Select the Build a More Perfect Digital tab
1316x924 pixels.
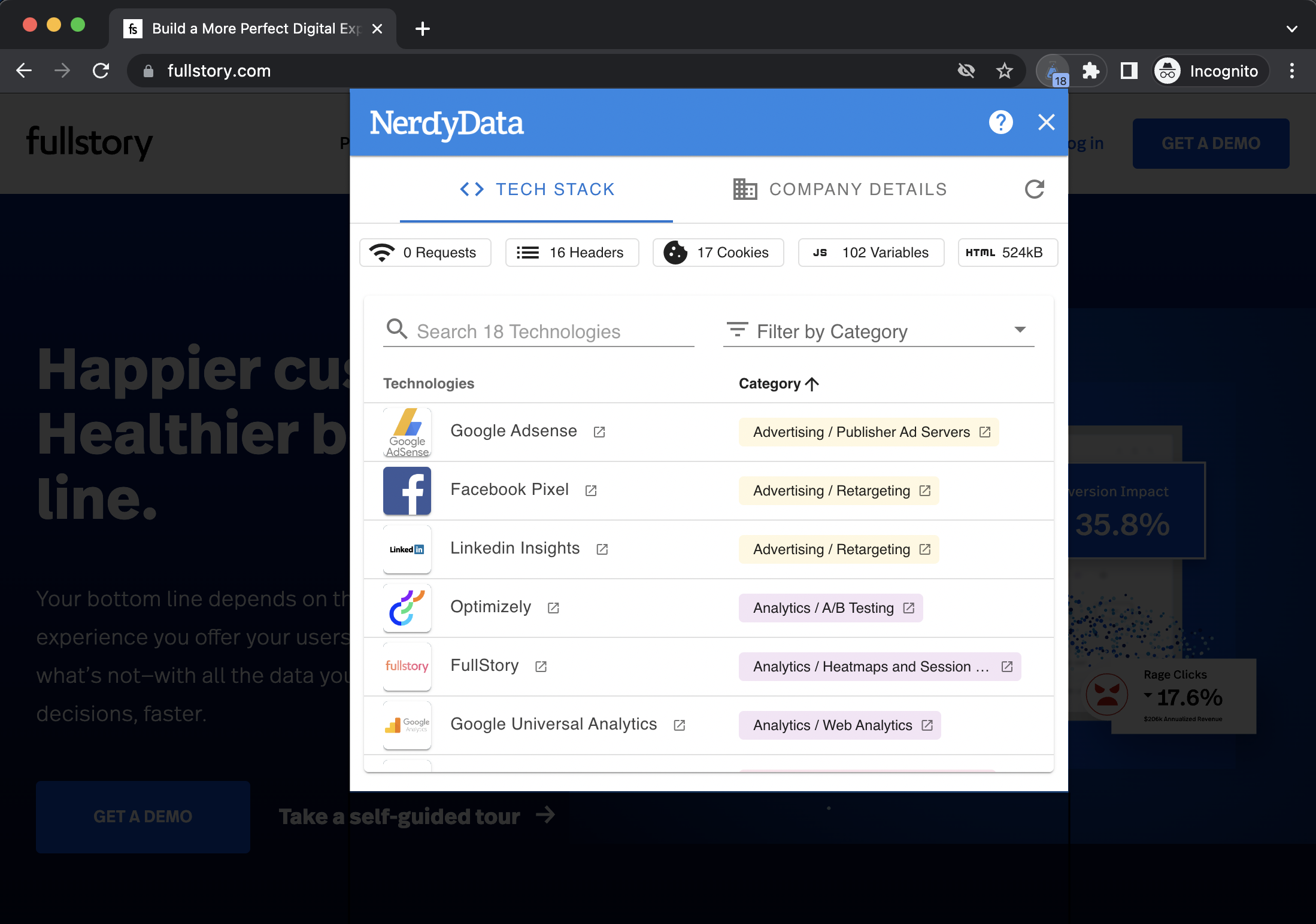(x=253, y=29)
